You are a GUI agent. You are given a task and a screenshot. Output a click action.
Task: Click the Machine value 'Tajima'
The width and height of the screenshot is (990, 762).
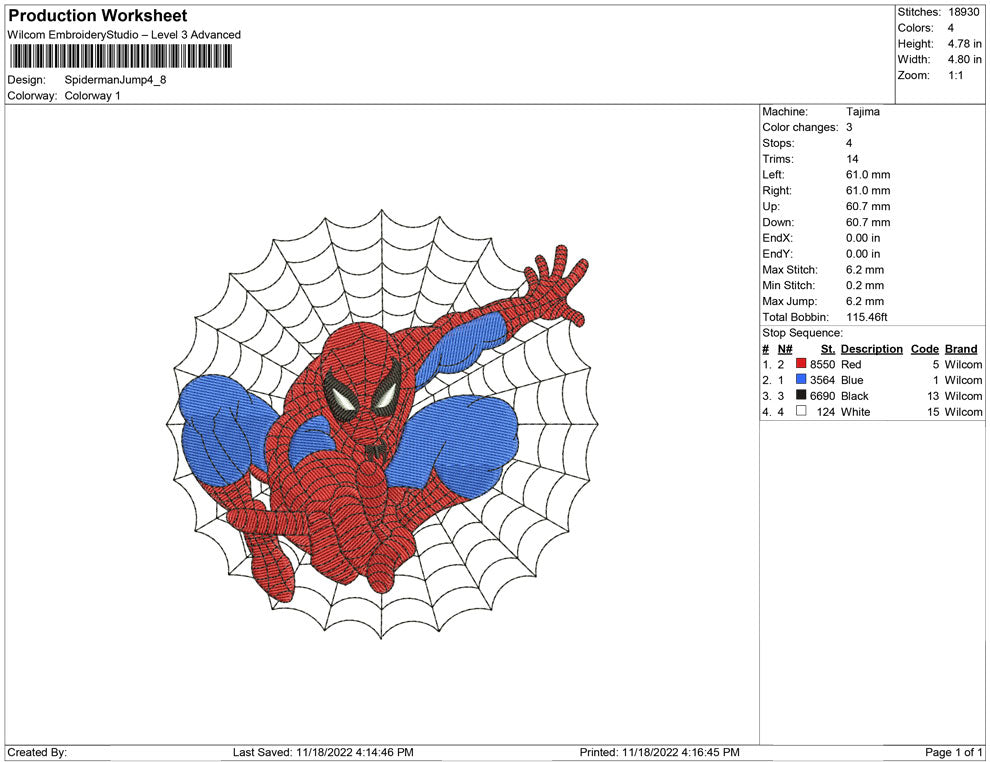pyautogui.click(x=862, y=111)
